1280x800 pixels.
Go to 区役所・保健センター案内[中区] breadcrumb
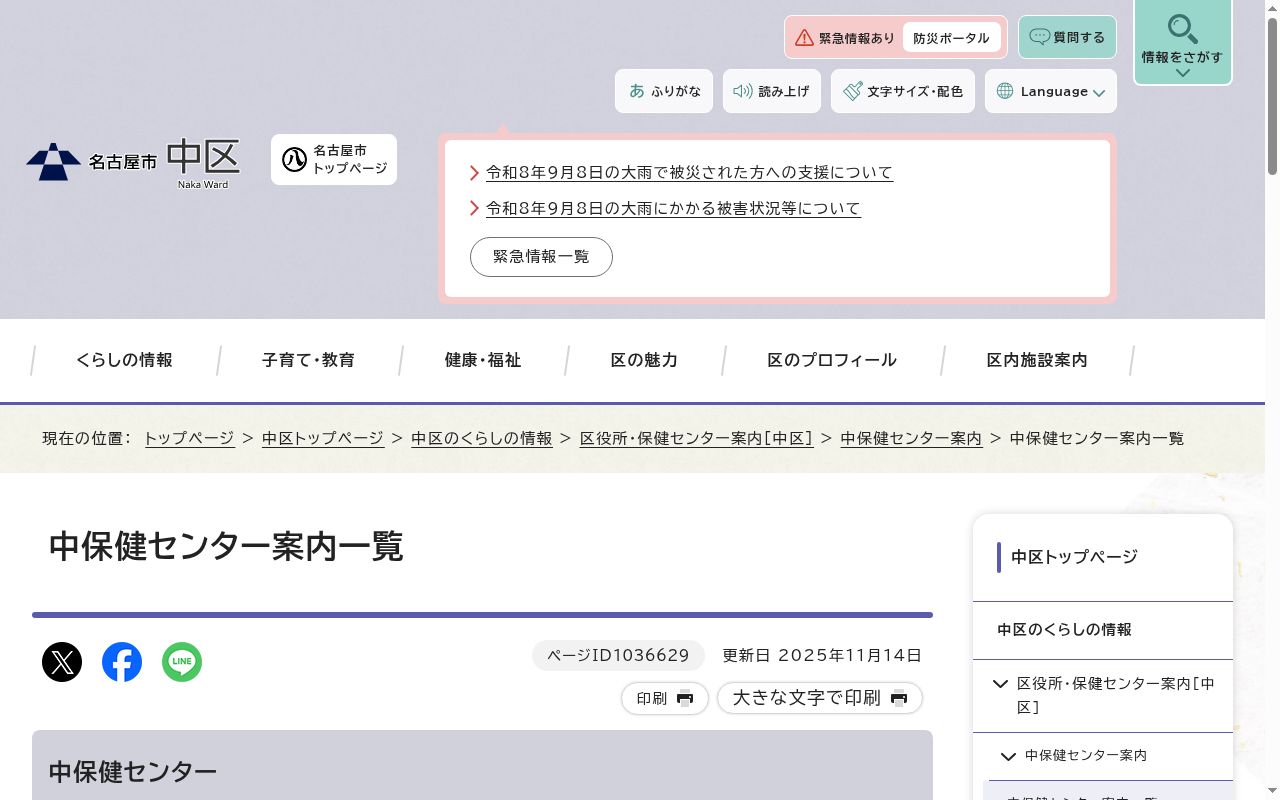click(x=697, y=438)
